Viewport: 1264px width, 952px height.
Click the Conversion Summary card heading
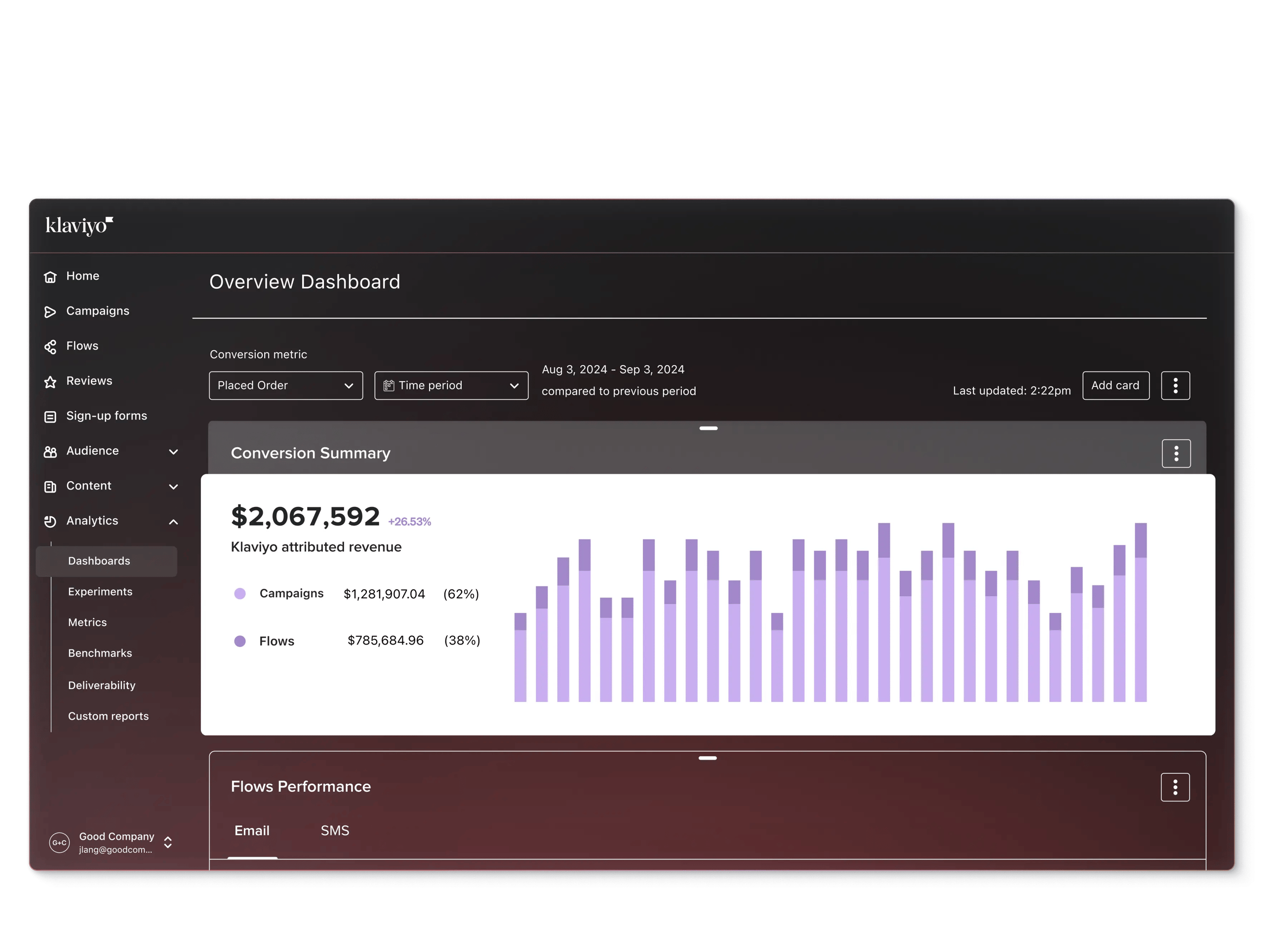coord(310,453)
